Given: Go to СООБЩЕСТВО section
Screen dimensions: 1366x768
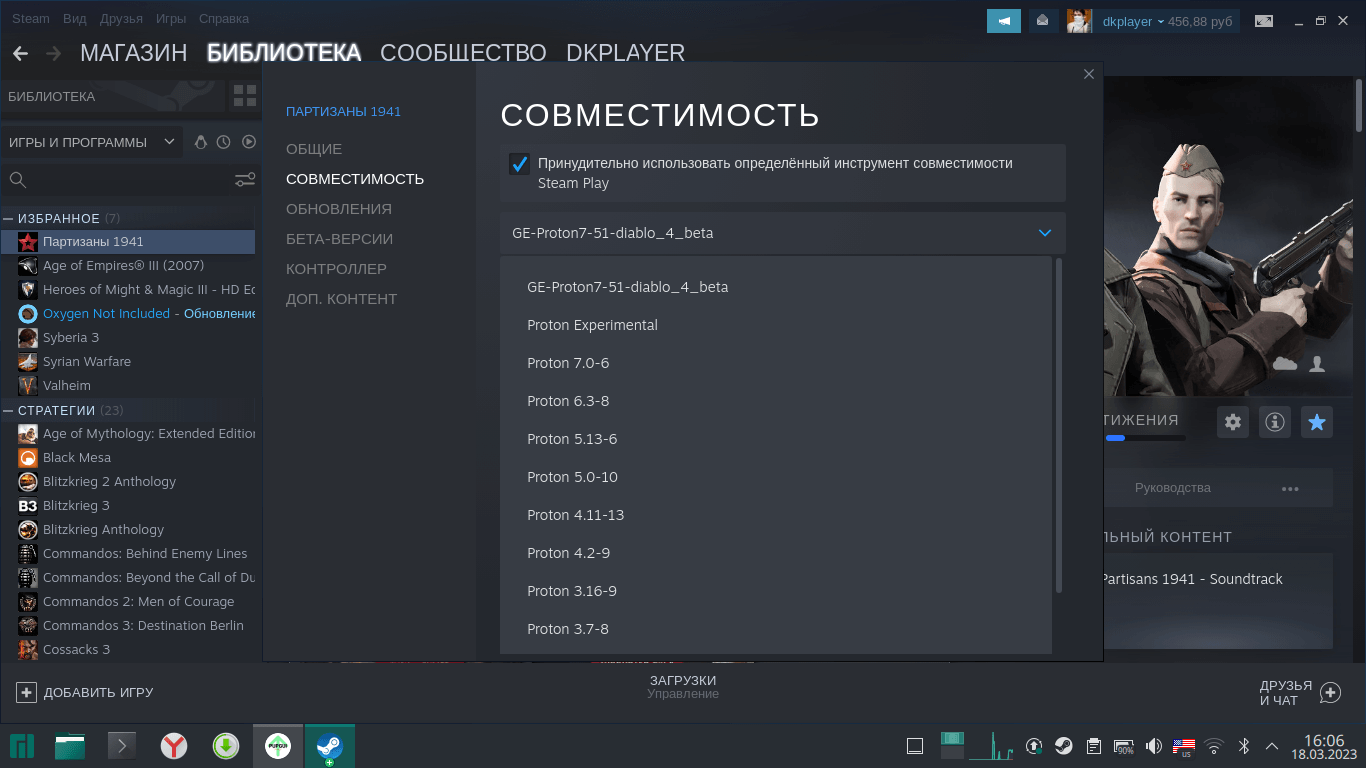Looking at the screenshot, I should coord(463,53).
